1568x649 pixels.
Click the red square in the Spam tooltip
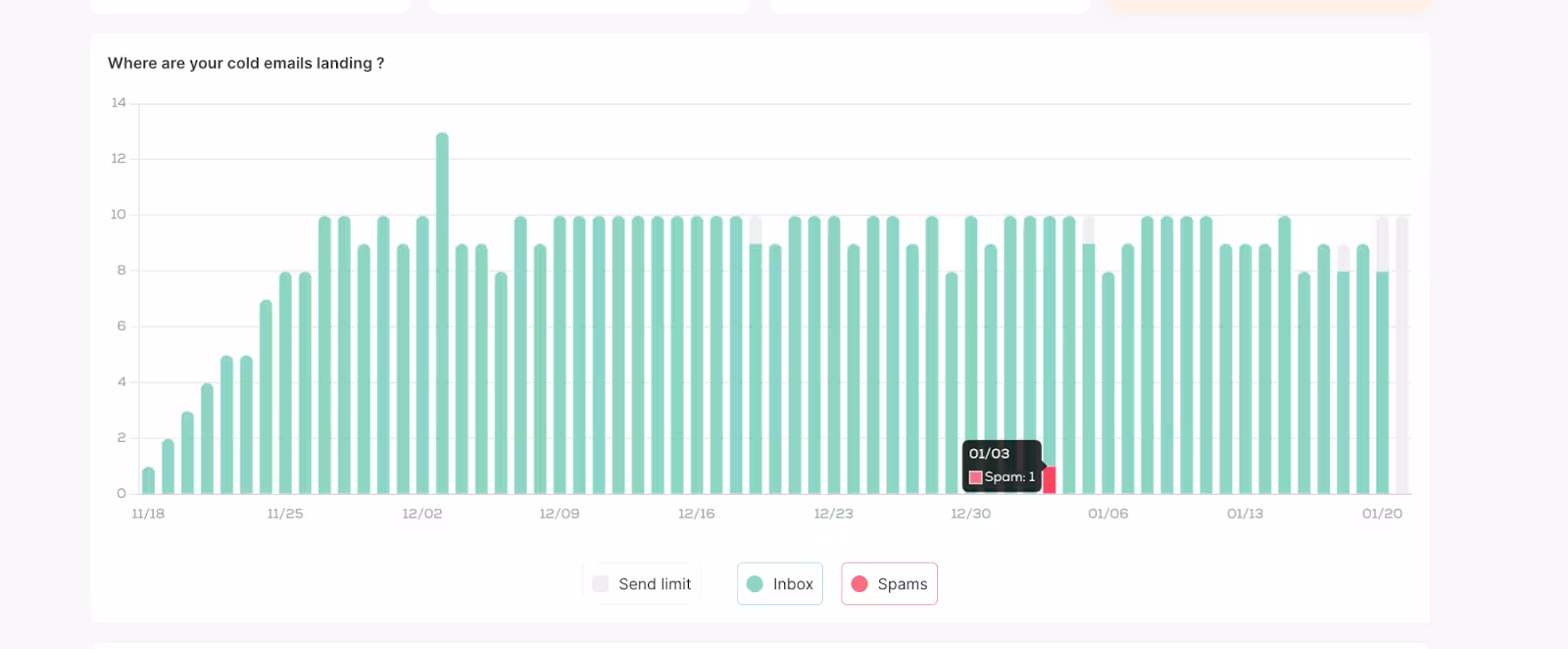pyautogui.click(x=975, y=477)
